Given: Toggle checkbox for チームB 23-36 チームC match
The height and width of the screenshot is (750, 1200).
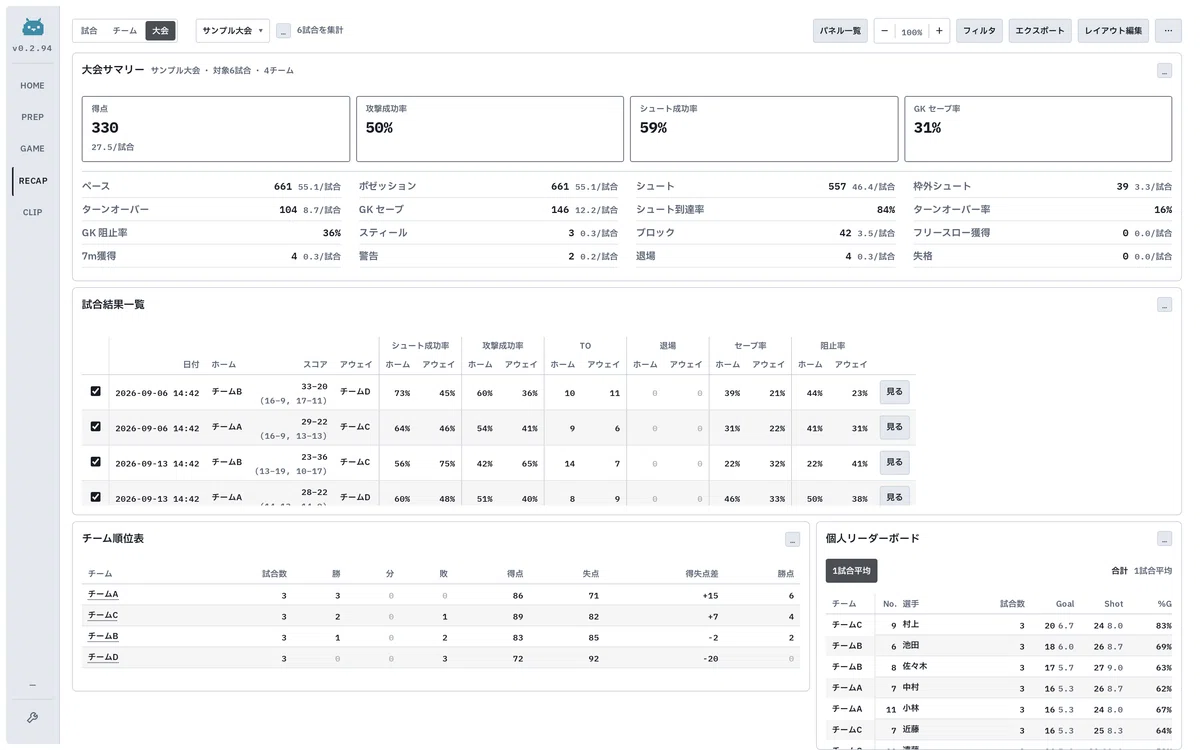Looking at the screenshot, I should pos(95,461).
